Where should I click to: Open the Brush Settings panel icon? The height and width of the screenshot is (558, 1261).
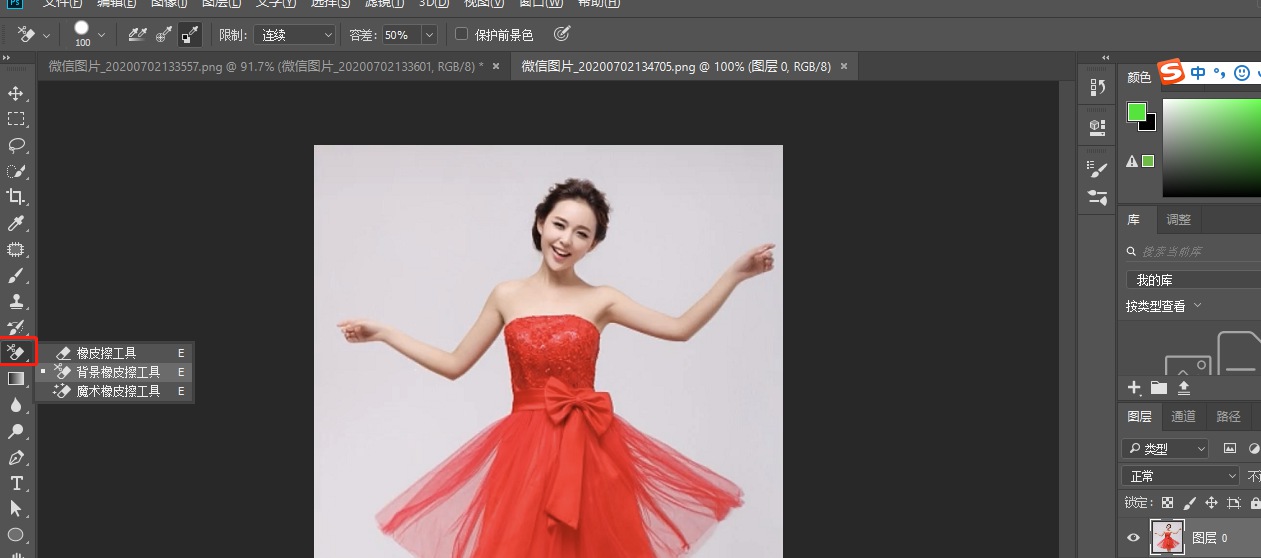point(1097,168)
